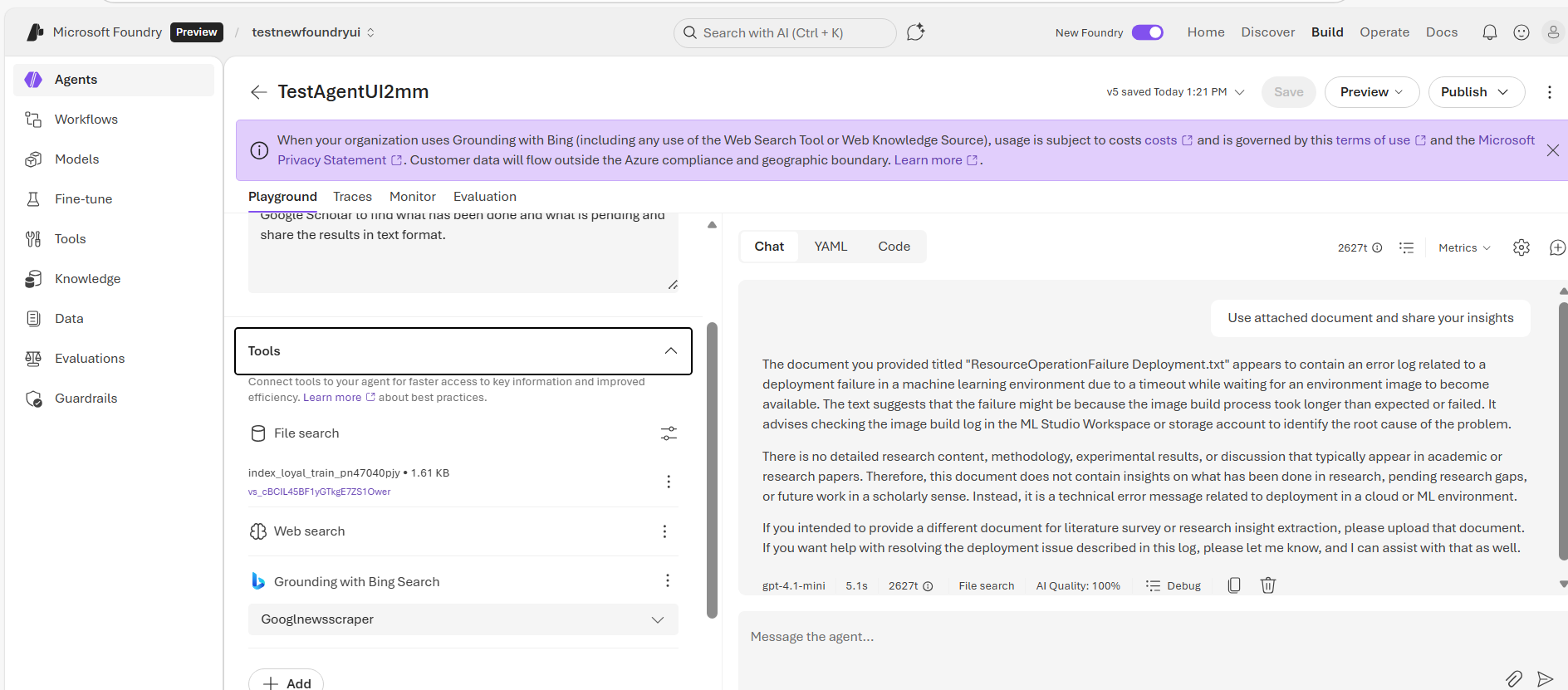Open the user account avatar
The image size is (1568, 690).
pos(1552,32)
